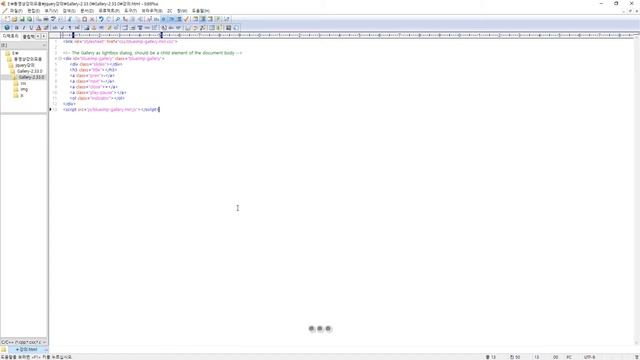Image resolution: width=640 pixels, height=360 pixels.
Task: Click the Replace toolbar icon
Action: tap(125, 19)
